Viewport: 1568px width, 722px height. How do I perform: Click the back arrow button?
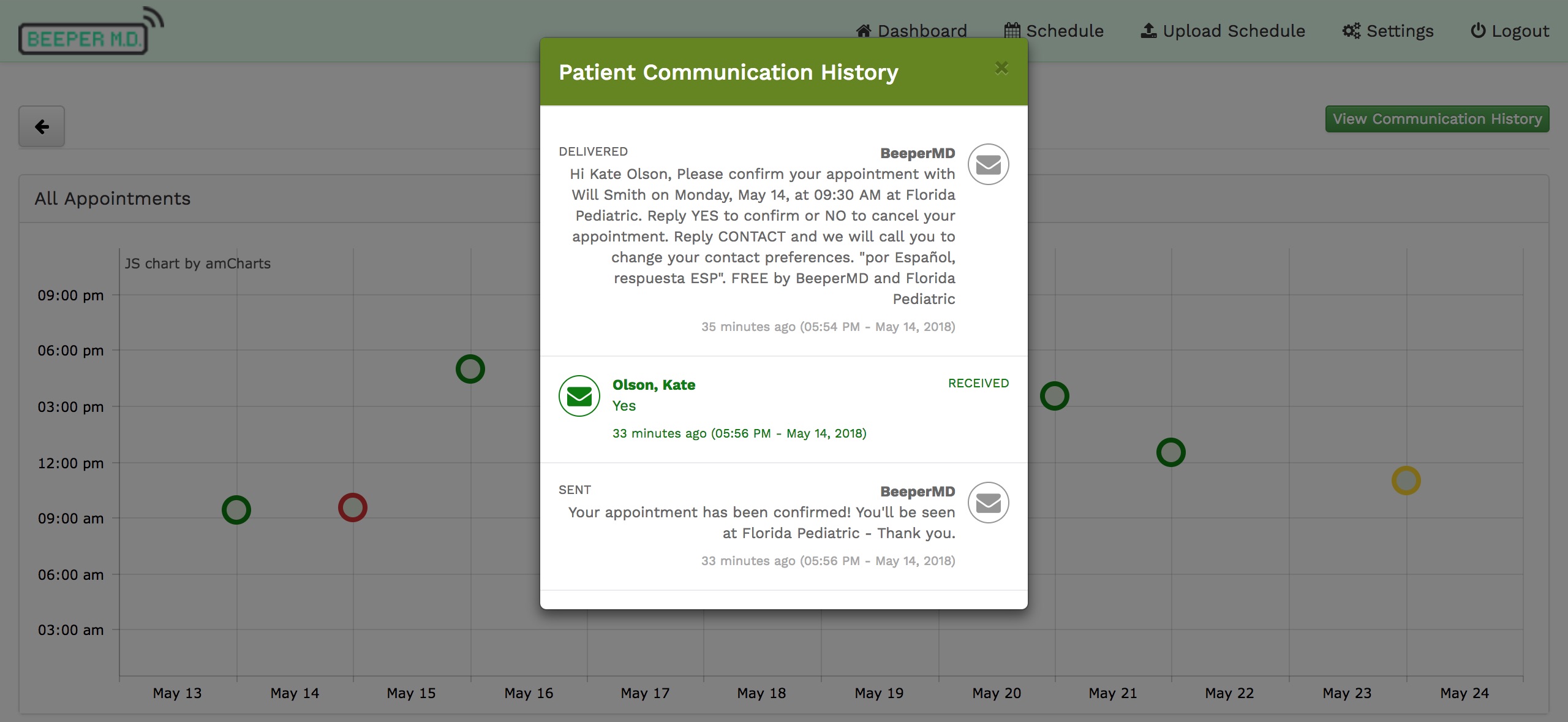[42, 127]
